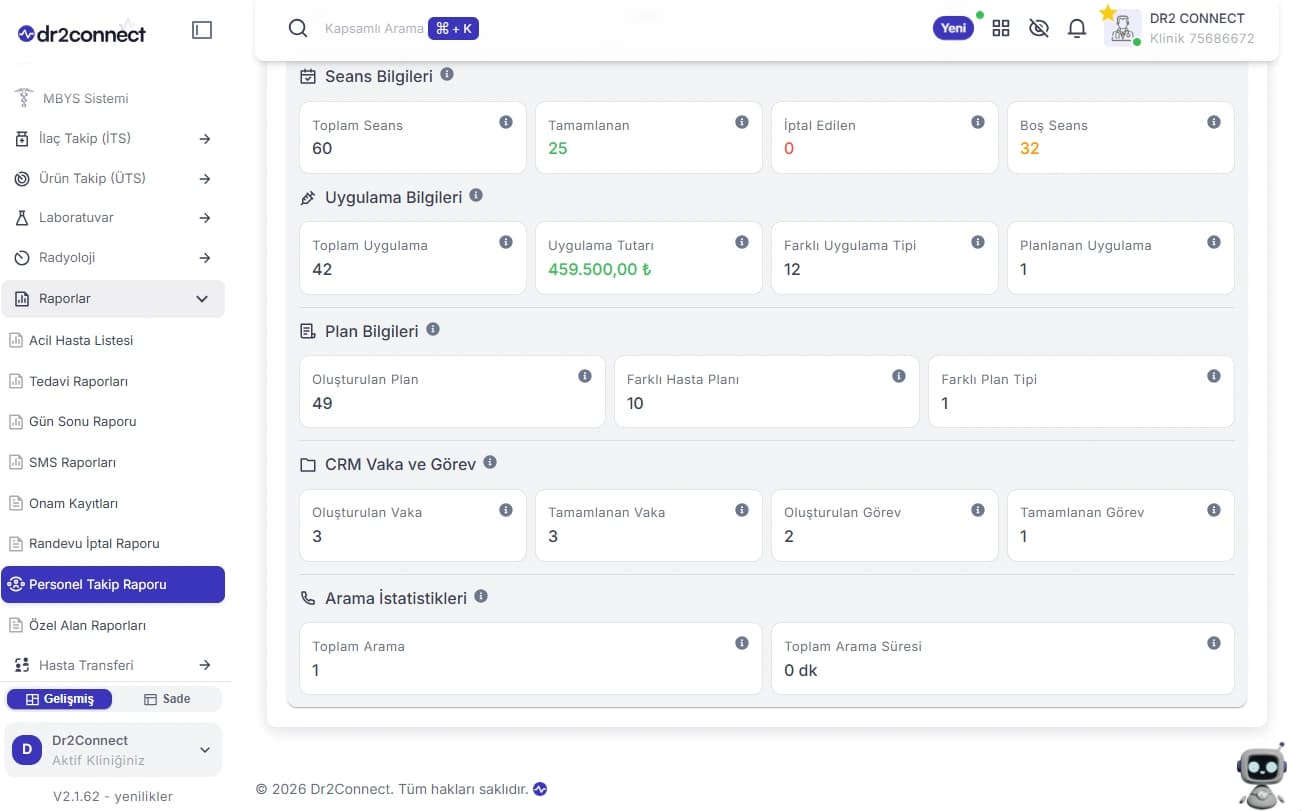Click Uygulama Bilgileri info icon
The width and height of the screenshot is (1301, 811).
click(476, 195)
